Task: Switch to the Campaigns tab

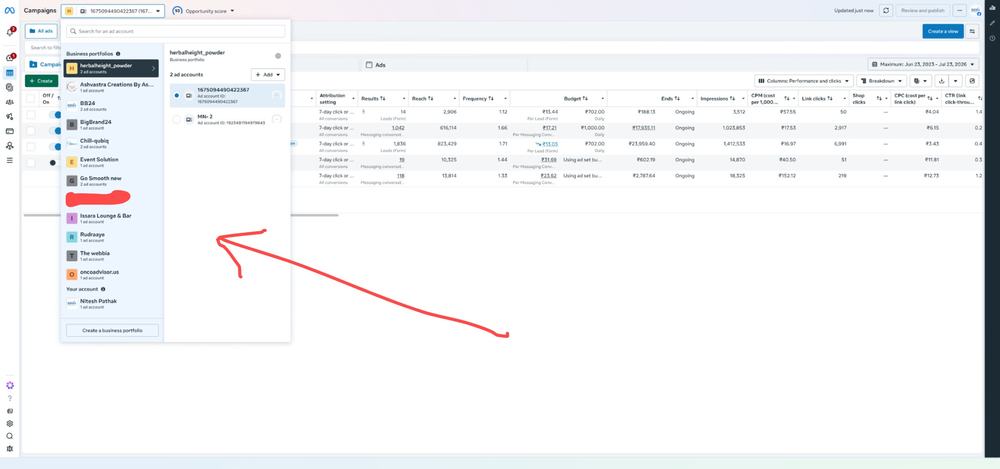Action: click(43, 64)
